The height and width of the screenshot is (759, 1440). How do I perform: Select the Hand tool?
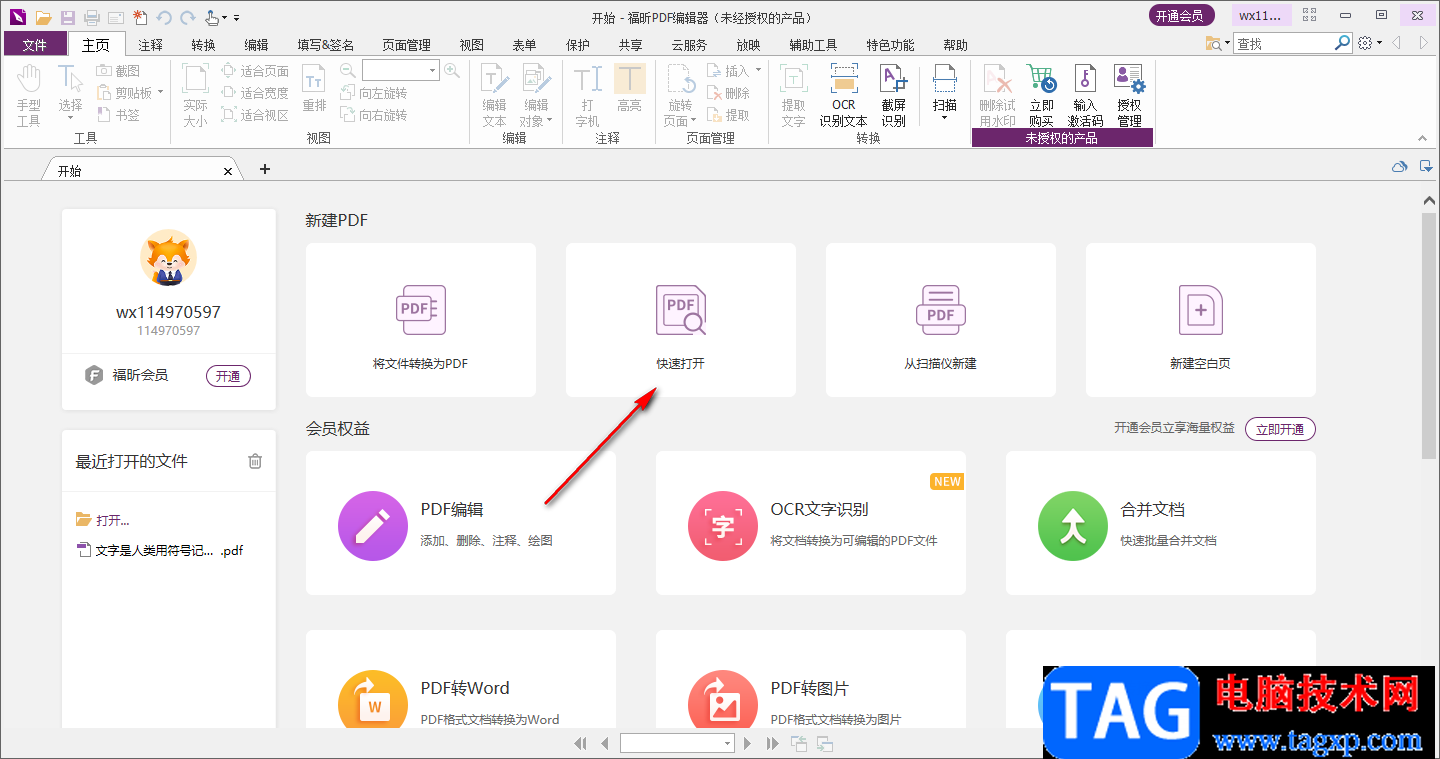pyautogui.click(x=29, y=95)
